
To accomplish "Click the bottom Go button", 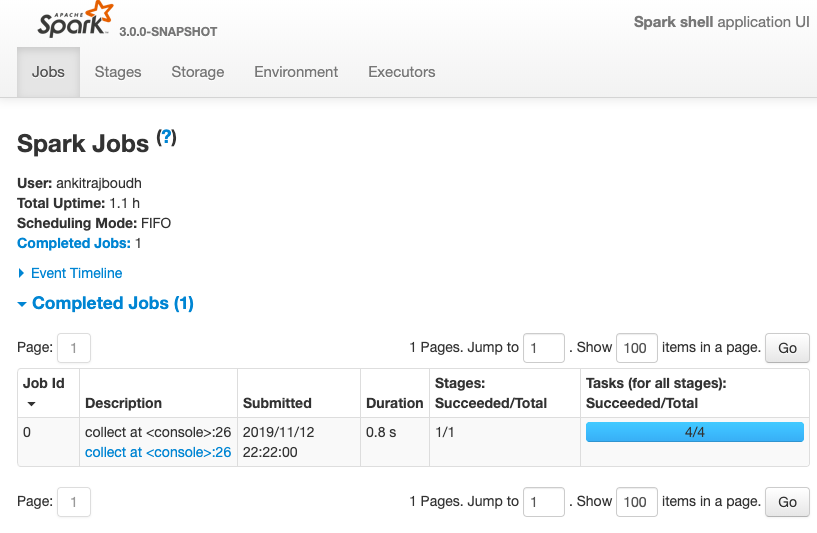I will tap(787, 502).
